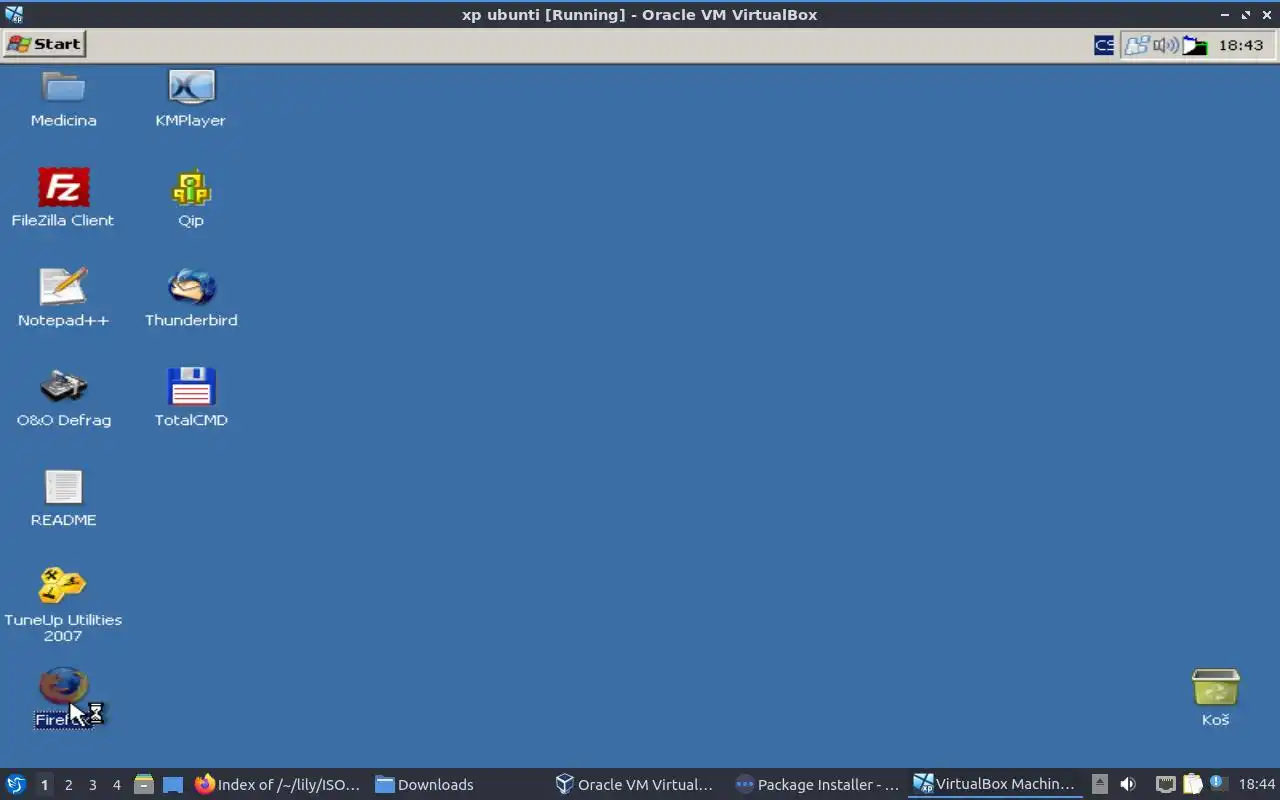Open the Start menu in the XP guest
The height and width of the screenshot is (800, 1280).
[x=45, y=44]
